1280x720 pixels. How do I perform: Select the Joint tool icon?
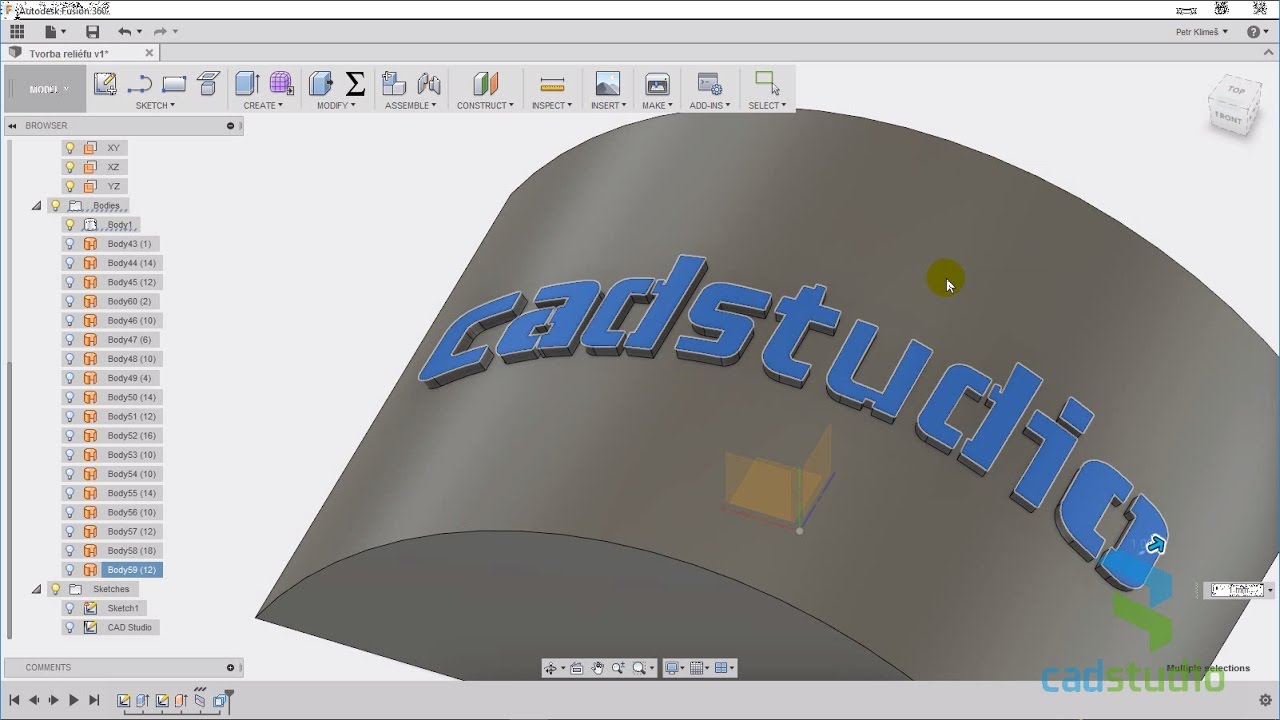(x=429, y=84)
